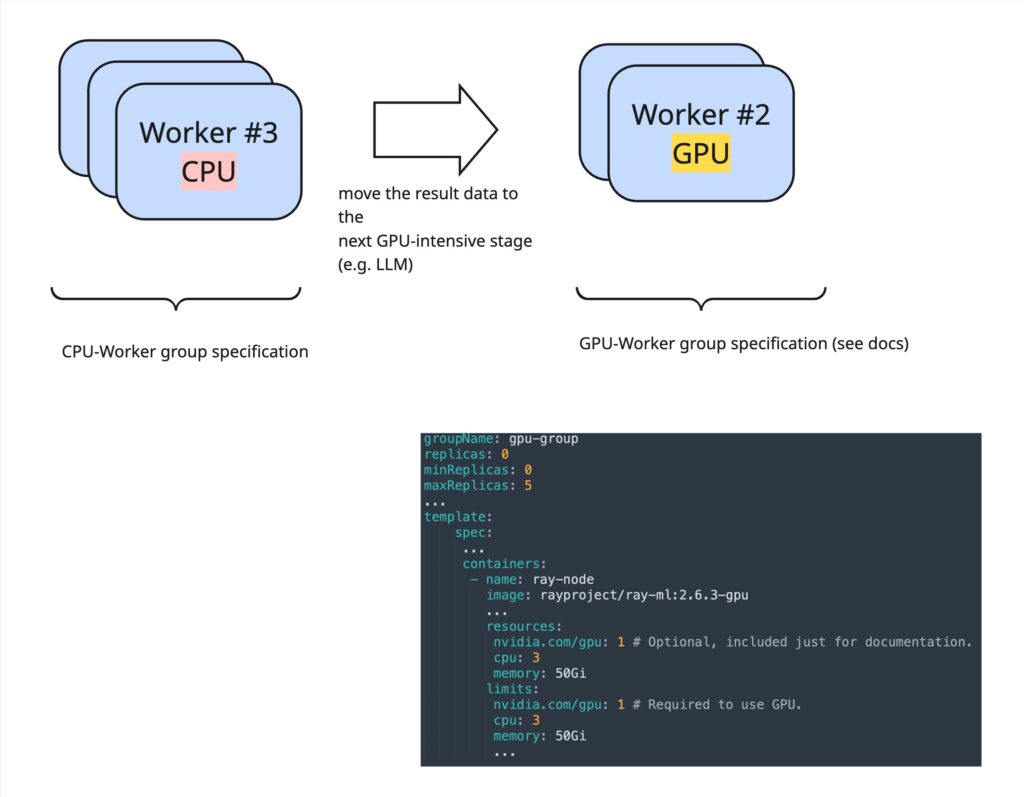The image size is (1024, 797).
Task: Click the curly brace under the GPU workers
Action: [x=700, y=297]
